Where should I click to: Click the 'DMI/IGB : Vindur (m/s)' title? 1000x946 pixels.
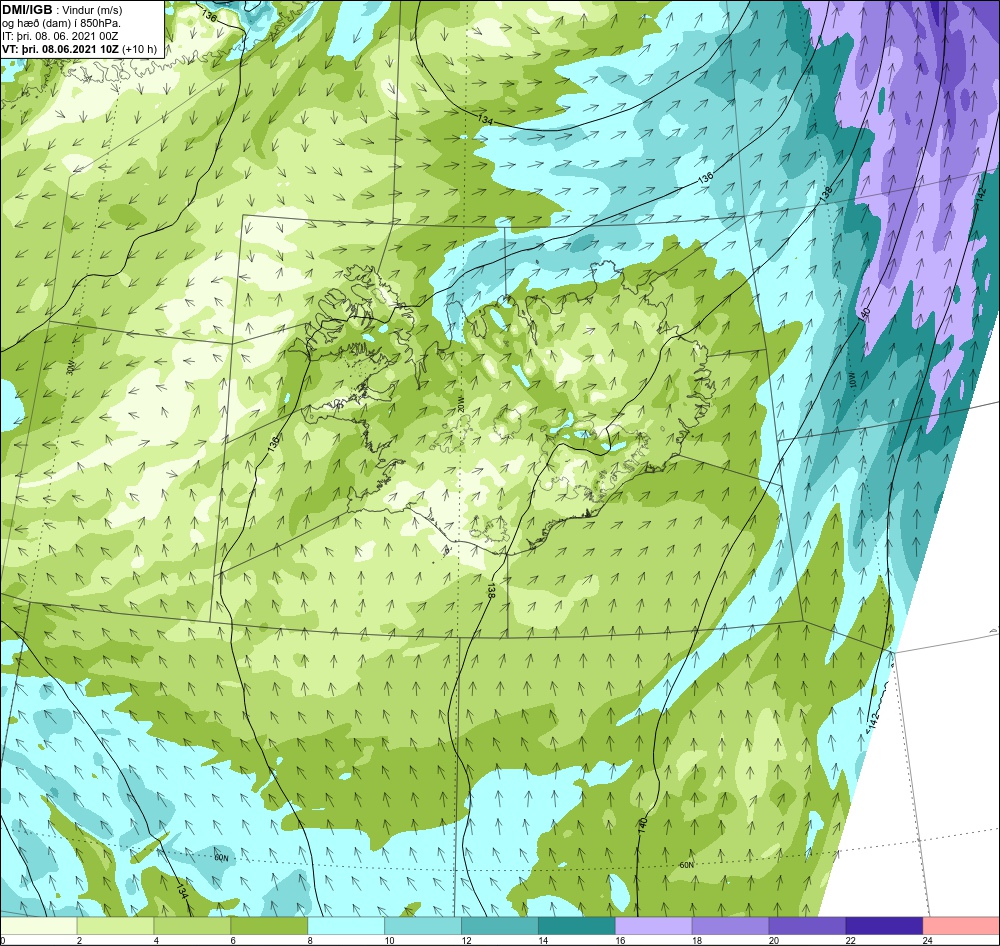[62, 10]
